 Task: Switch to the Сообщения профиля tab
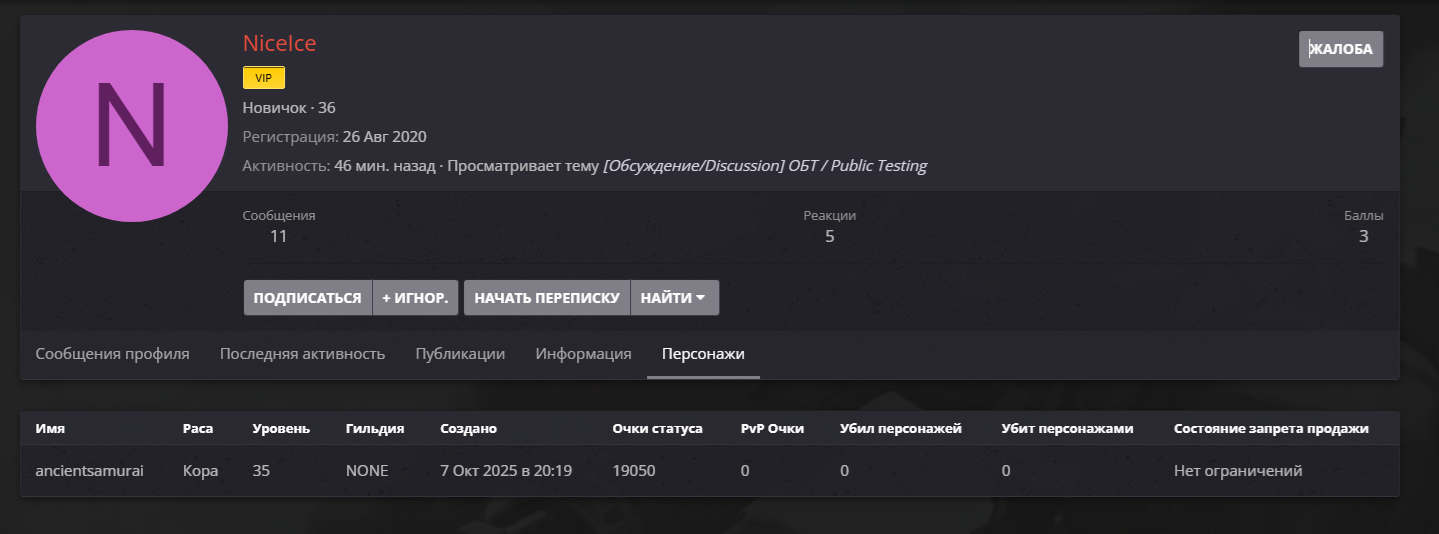coord(112,354)
